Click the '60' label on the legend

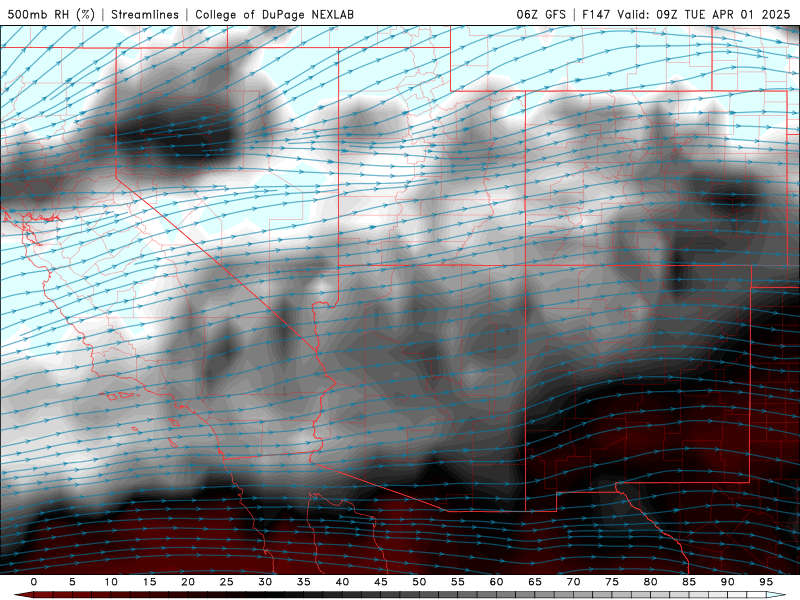coord(496,582)
